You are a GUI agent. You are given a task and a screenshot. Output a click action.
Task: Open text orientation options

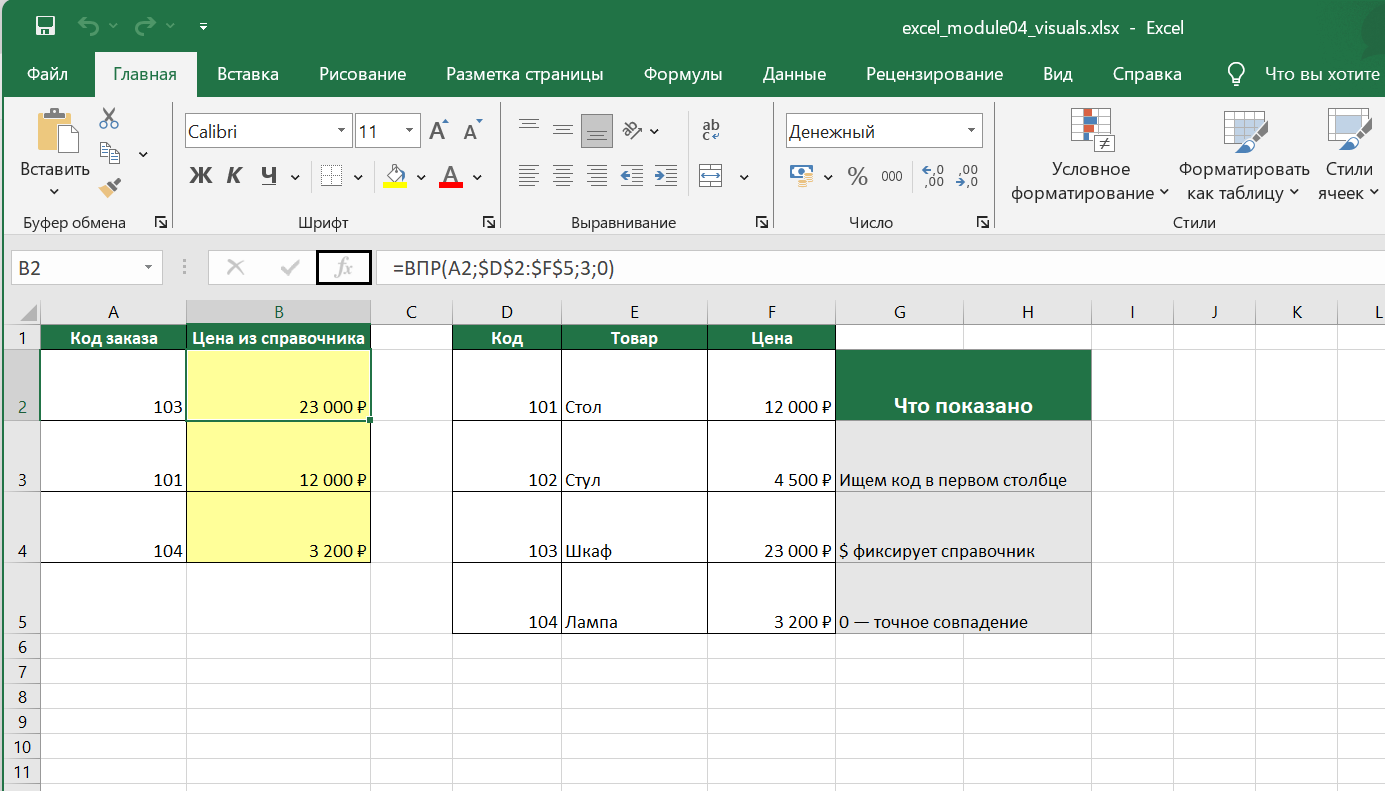(x=640, y=130)
